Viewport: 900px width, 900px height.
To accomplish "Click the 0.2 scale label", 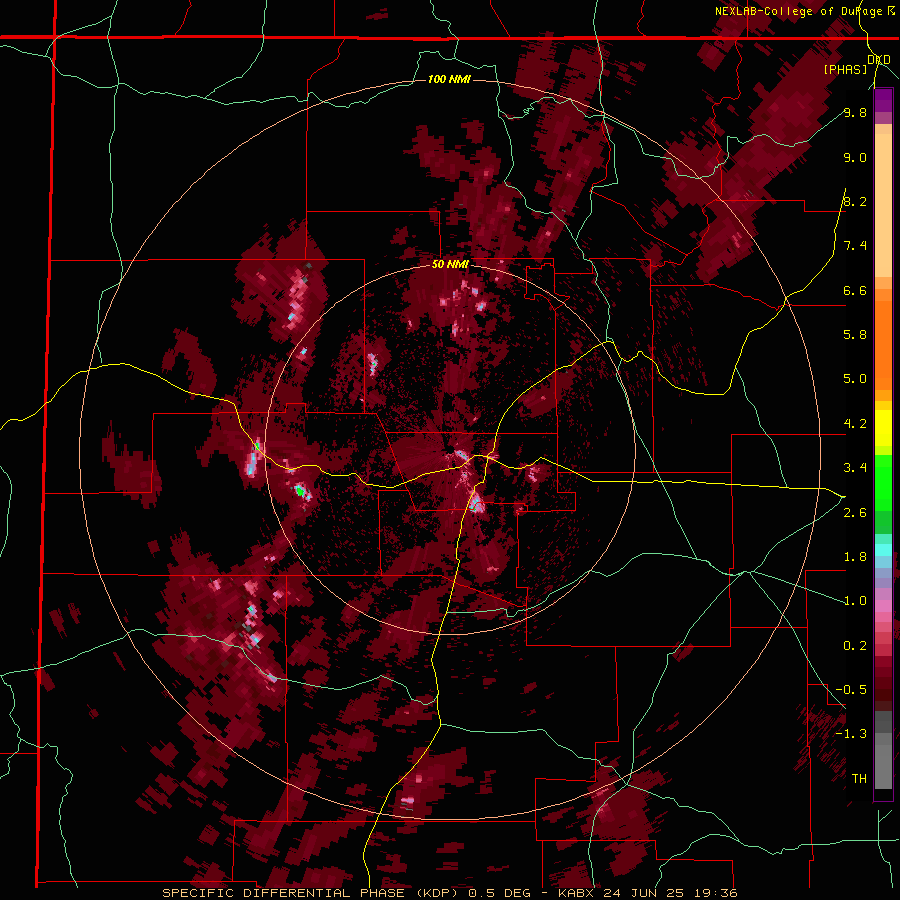I will point(855,646).
